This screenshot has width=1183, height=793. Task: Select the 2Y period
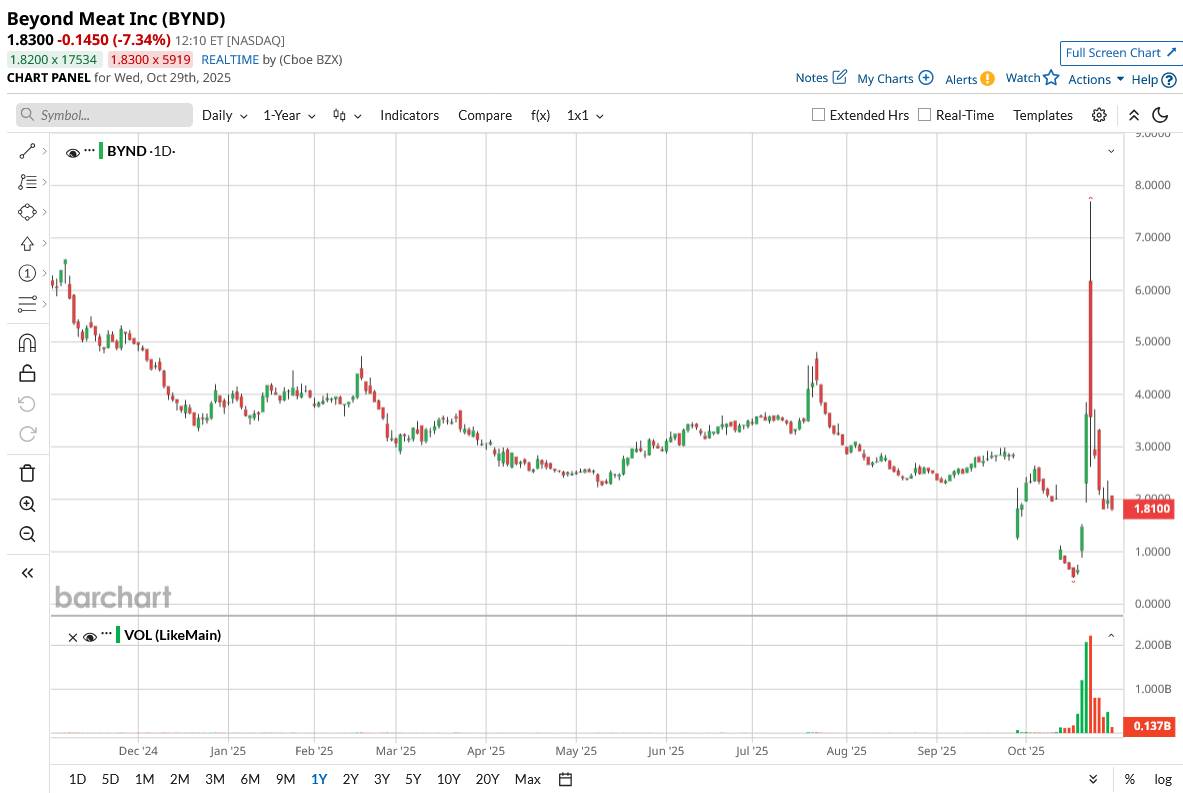pyautogui.click(x=351, y=779)
